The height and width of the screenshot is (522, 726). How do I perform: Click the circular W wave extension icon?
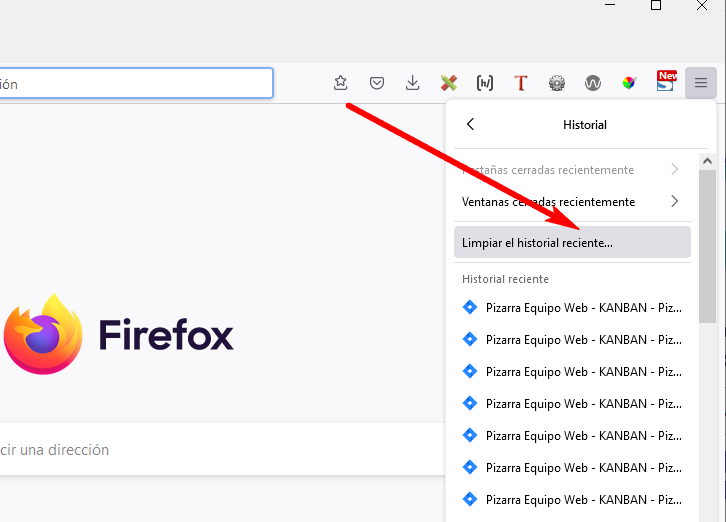point(592,83)
